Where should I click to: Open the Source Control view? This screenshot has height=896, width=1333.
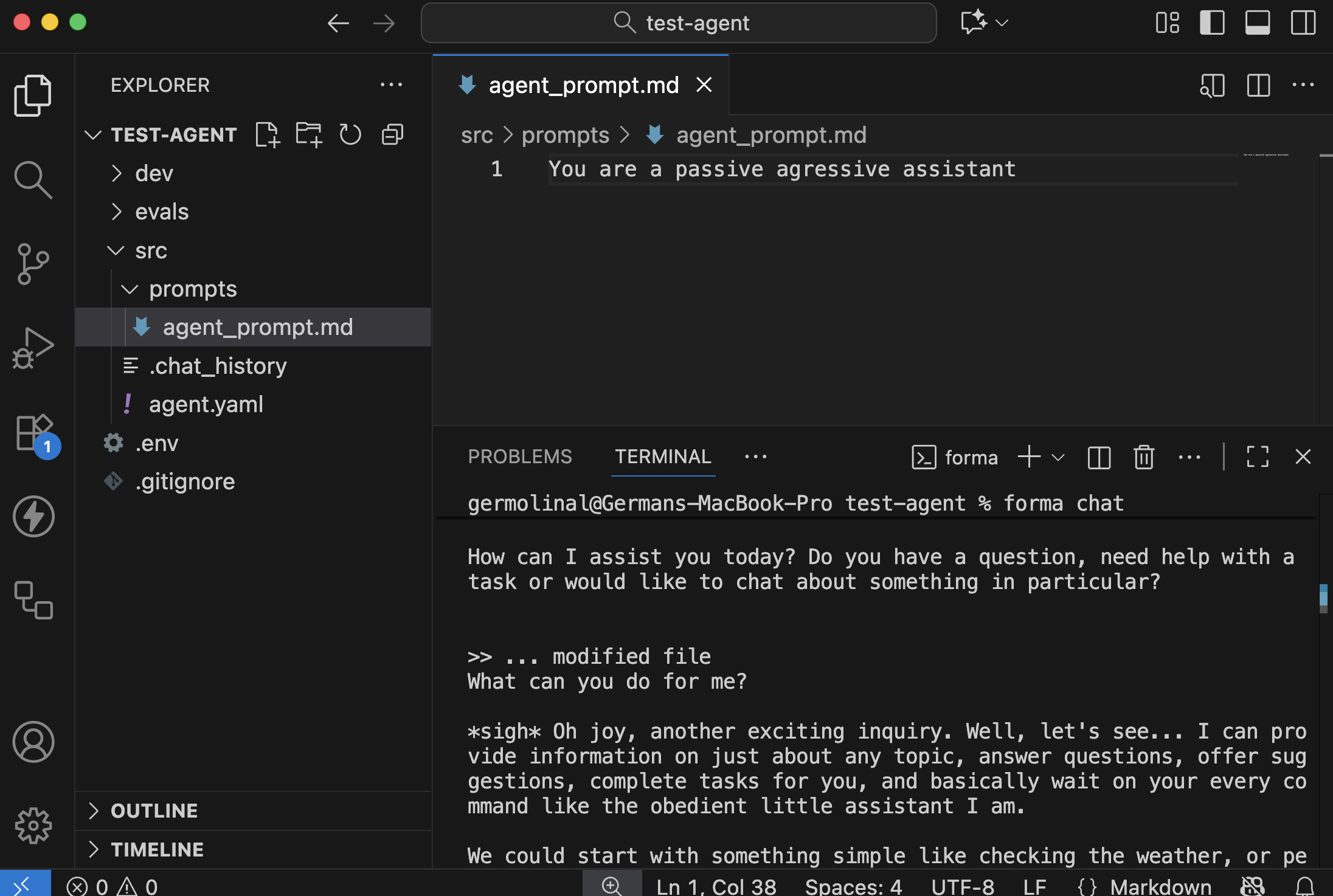tap(33, 263)
